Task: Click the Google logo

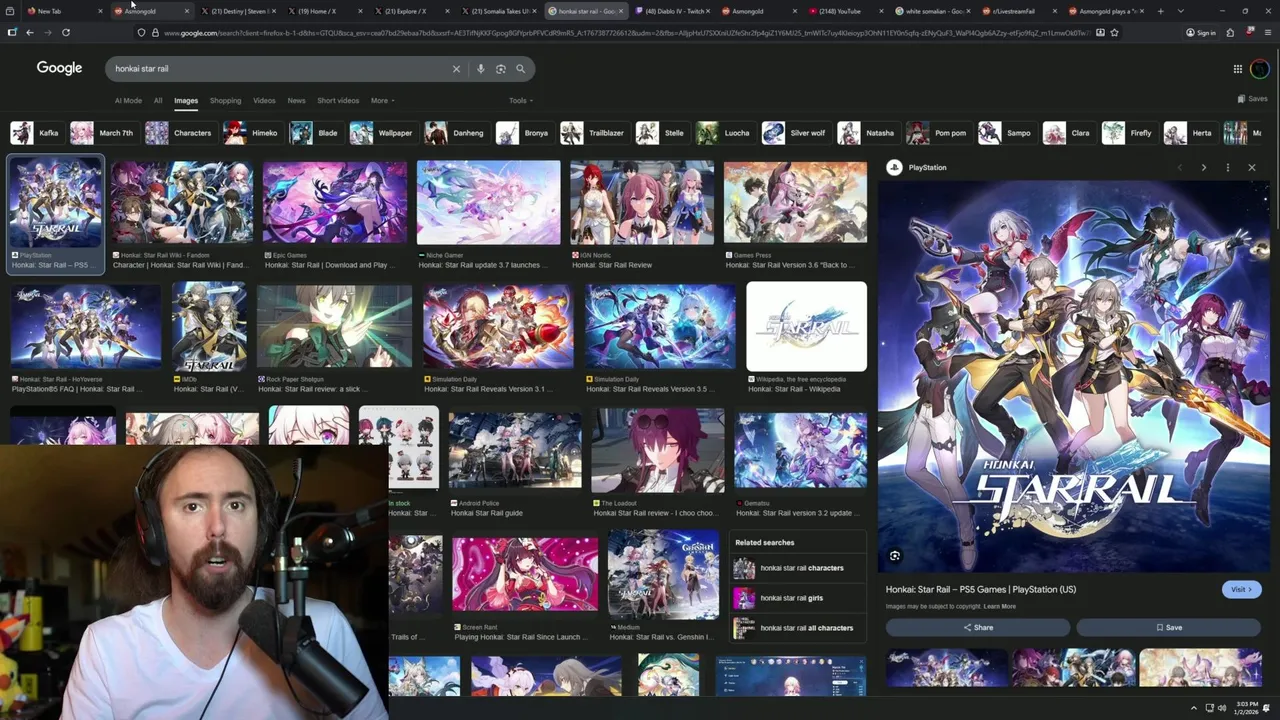Action: click(59, 68)
